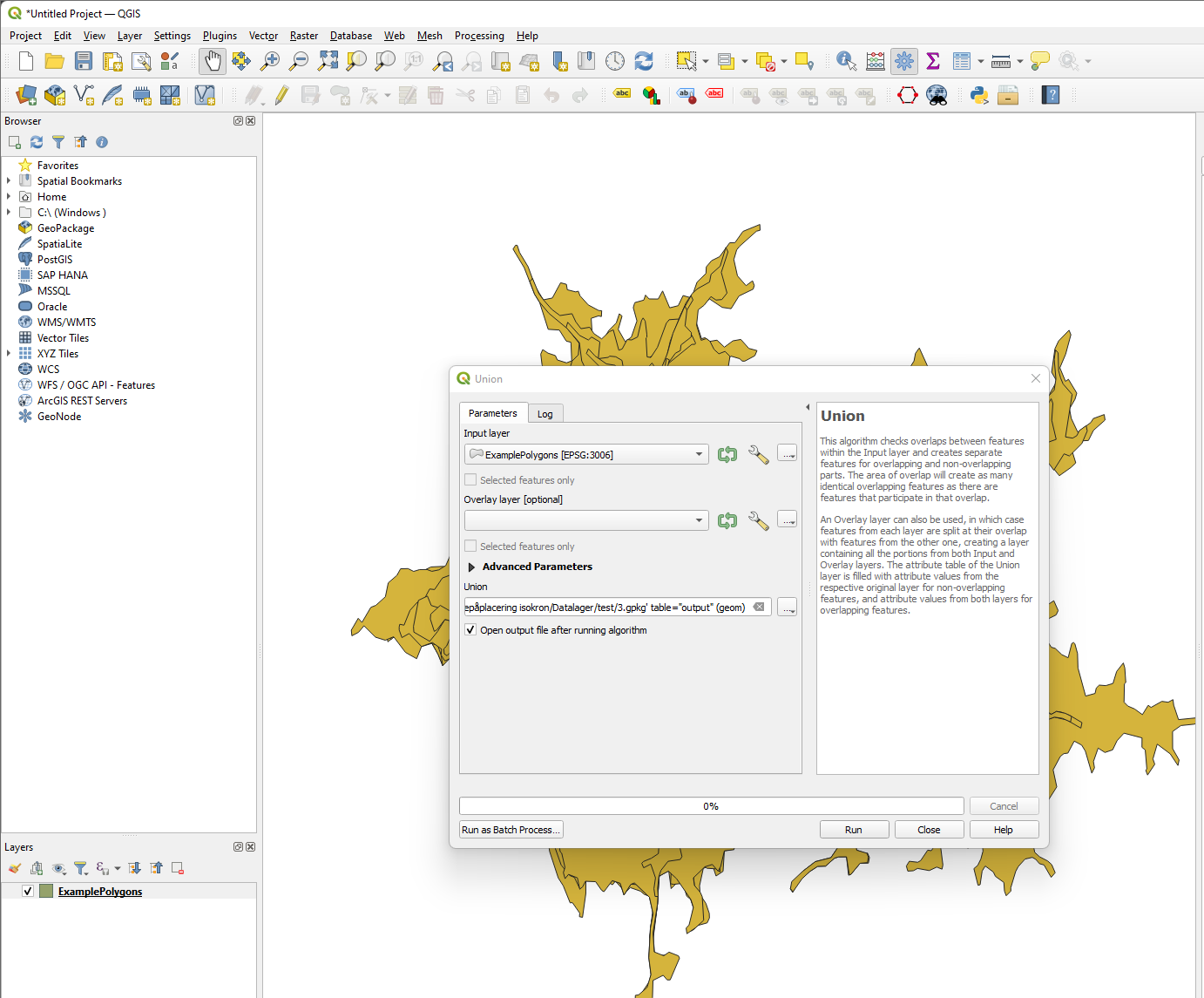Activate the Pan Map tool
The height and width of the screenshot is (998, 1204).
click(x=212, y=61)
